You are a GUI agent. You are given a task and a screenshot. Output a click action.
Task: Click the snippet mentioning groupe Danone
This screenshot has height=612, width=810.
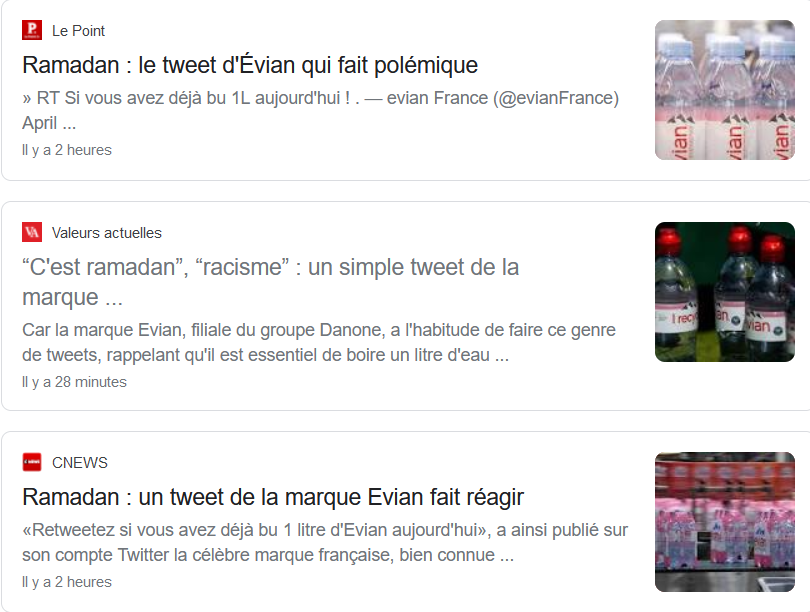319,342
